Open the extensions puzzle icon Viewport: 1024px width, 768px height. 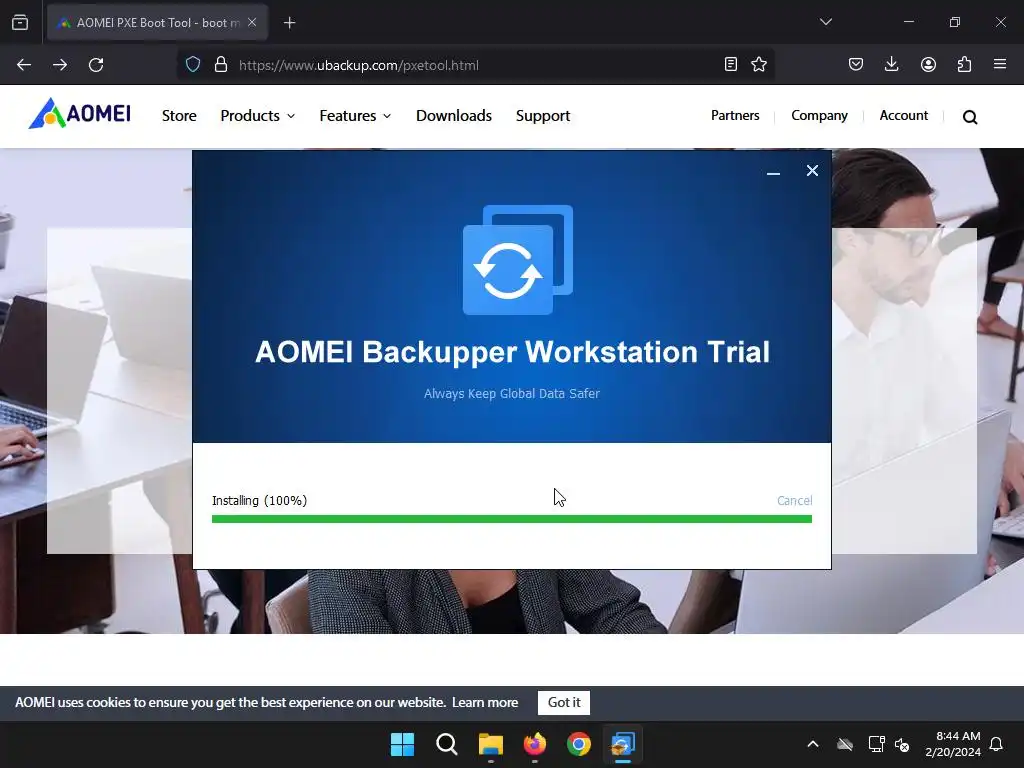(964, 64)
